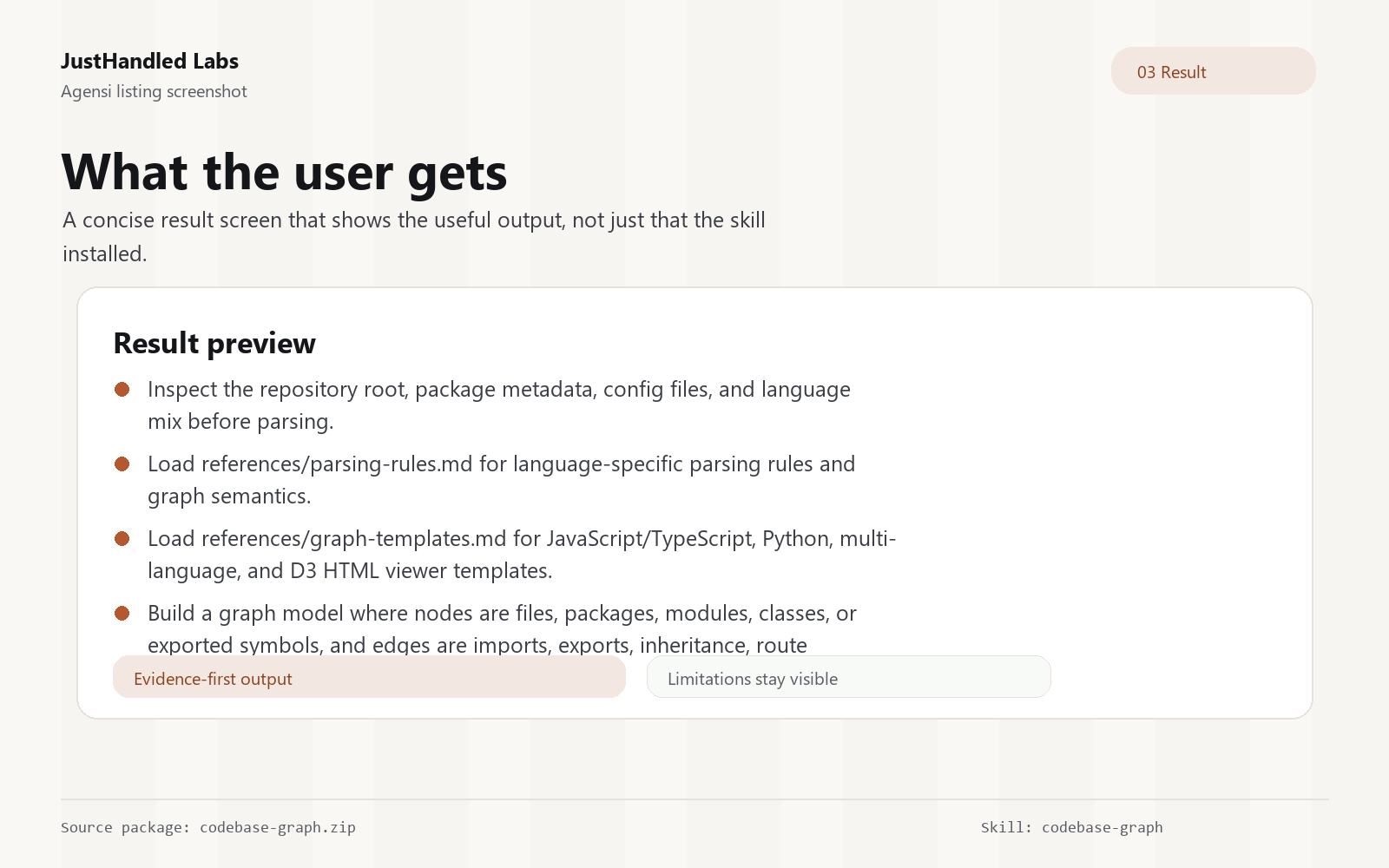Image resolution: width=1389 pixels, height=868 pixels.
Task: Click the bullet dot beside 'Inspect the repository root'
Action: 122,390
